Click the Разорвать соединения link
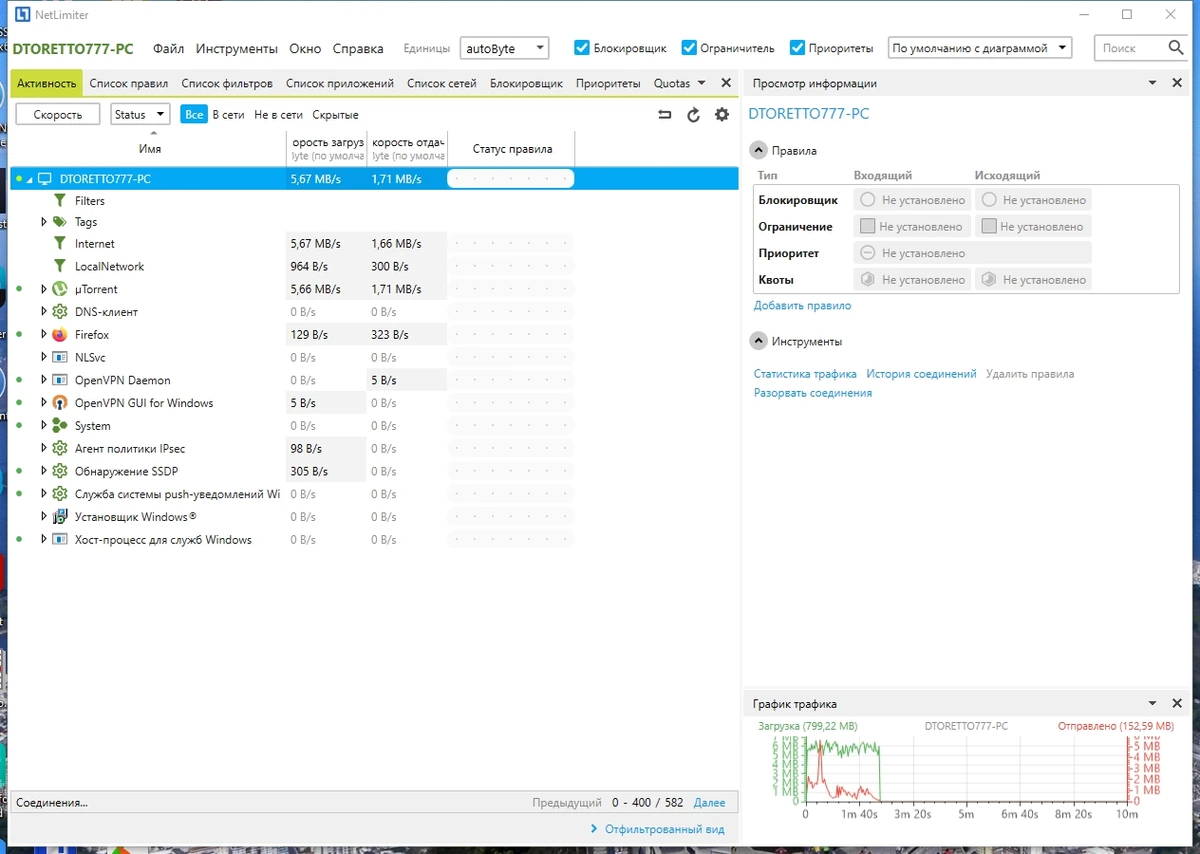 [x=813, y=393]
